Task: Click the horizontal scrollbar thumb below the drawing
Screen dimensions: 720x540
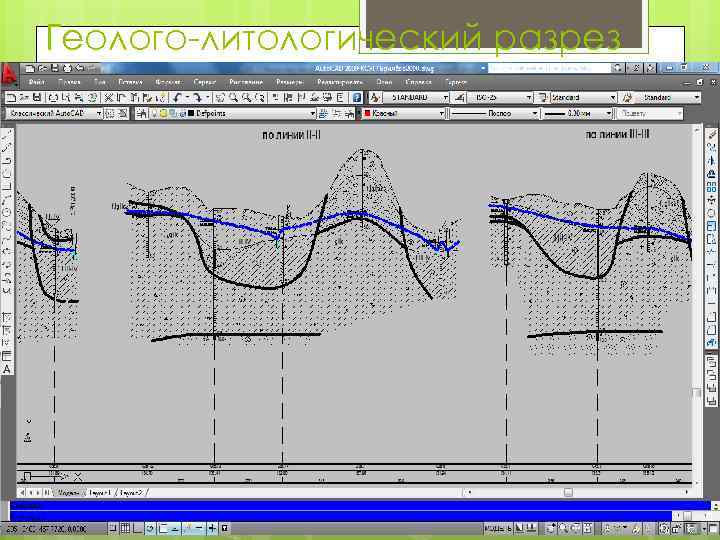Action: click(x=568, y=492)
